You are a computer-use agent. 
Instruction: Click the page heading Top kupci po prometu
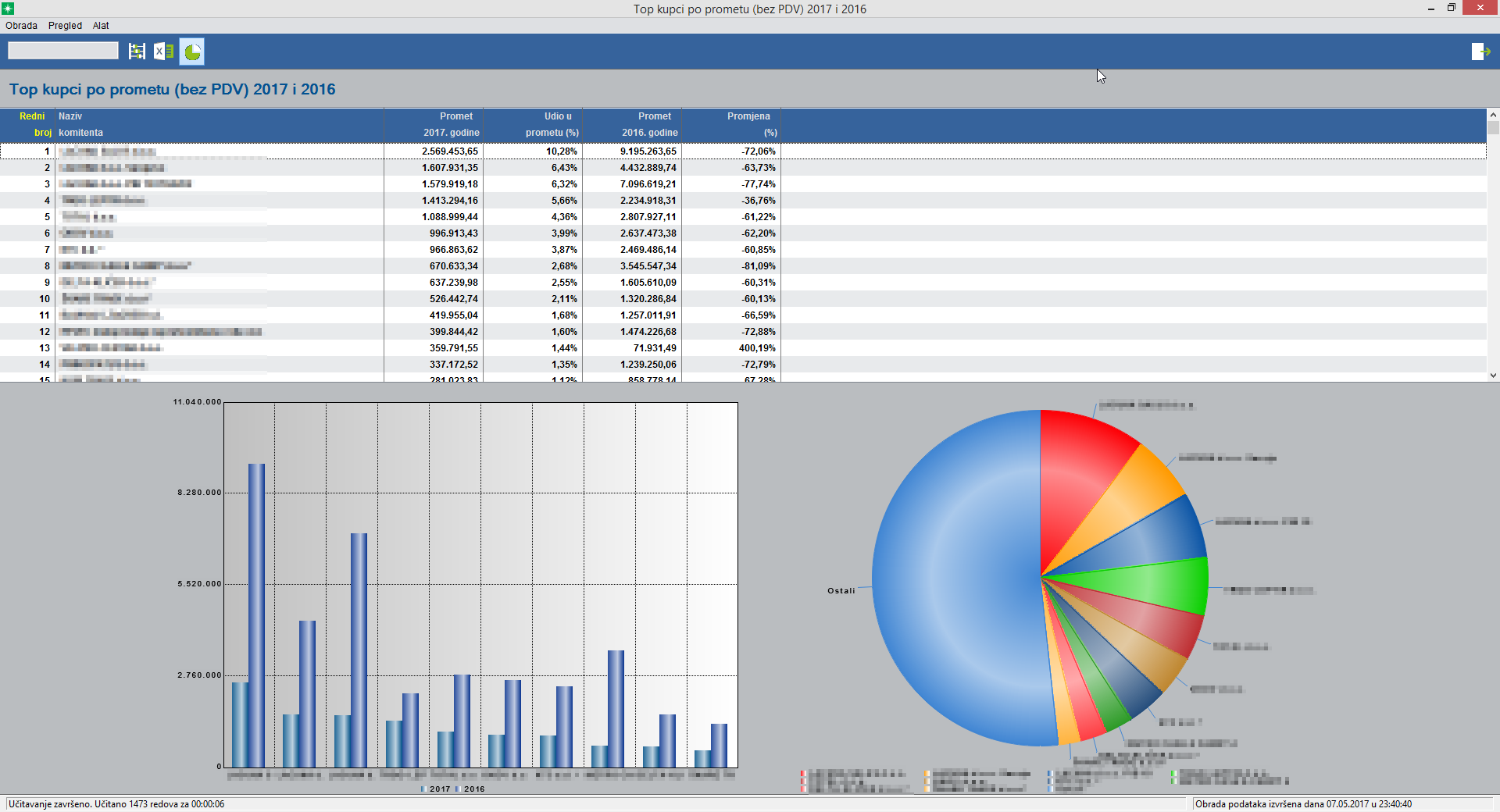click(173, 90)
